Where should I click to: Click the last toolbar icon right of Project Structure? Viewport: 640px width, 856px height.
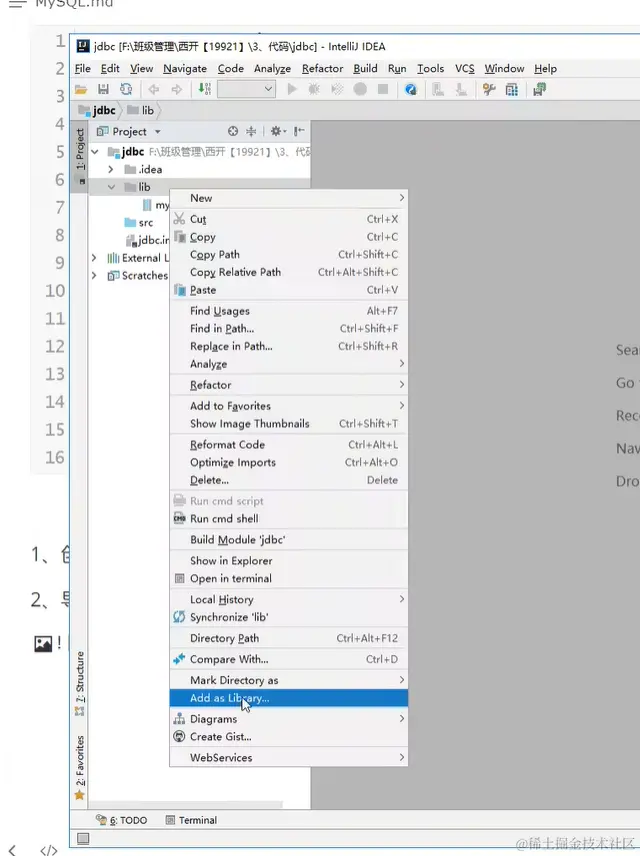tap(540, 90)
